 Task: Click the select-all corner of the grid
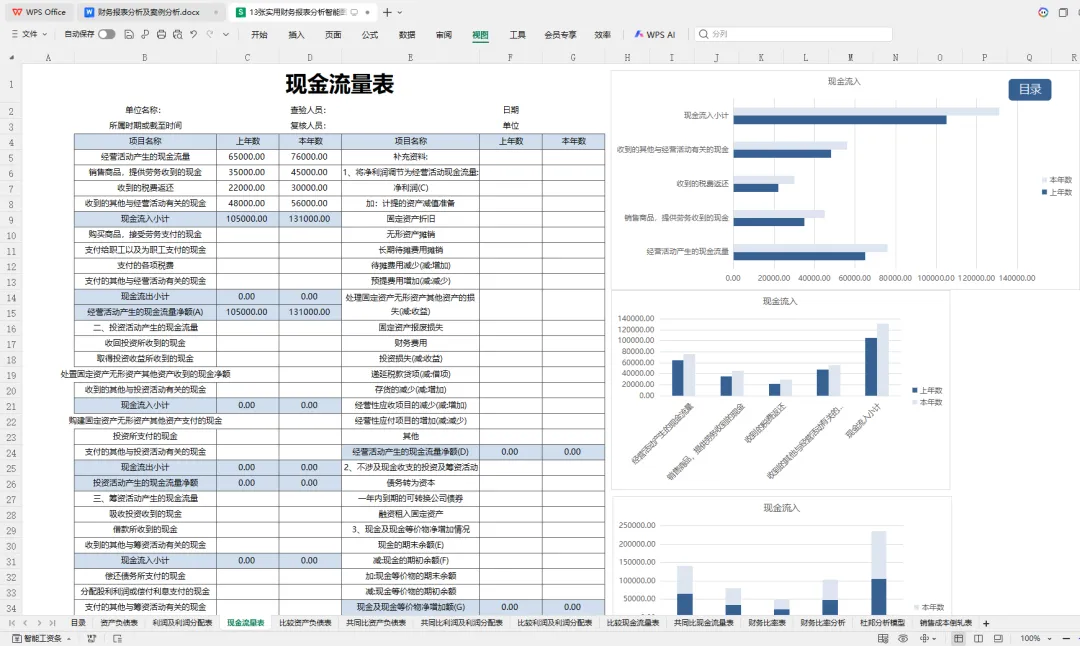11,58
